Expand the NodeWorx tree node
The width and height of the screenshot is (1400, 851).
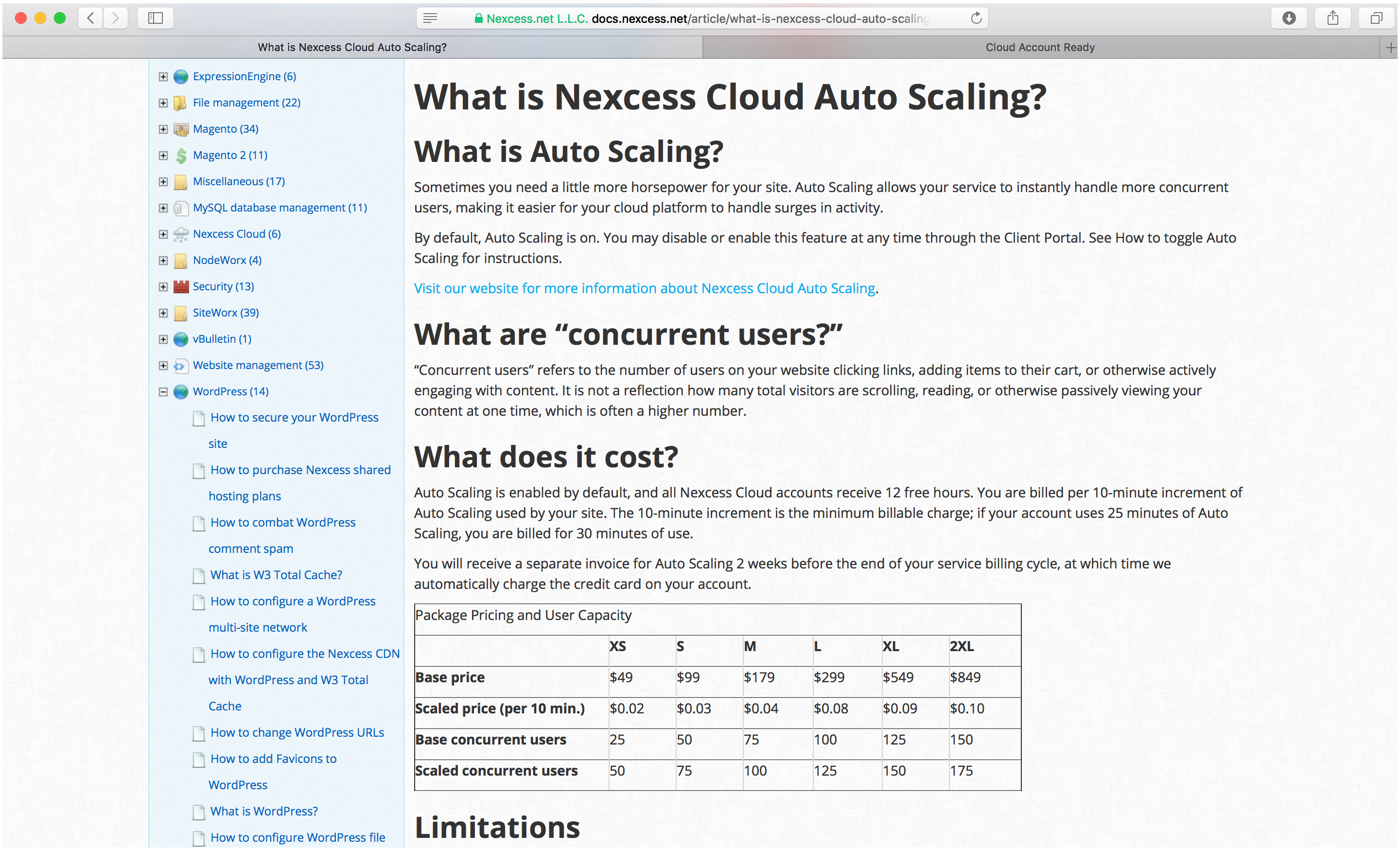(163, 260)
